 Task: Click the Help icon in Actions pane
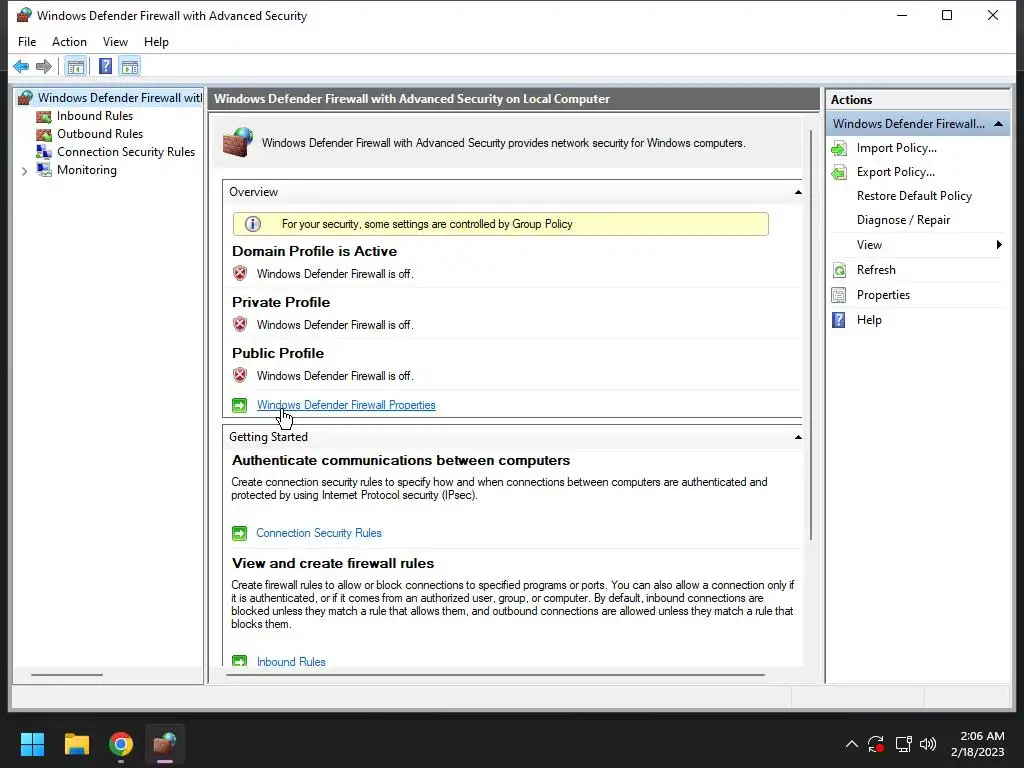839,320
